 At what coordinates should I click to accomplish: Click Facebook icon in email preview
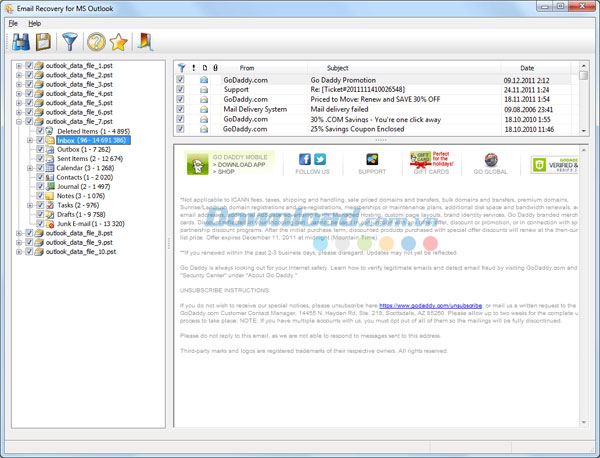305,159
